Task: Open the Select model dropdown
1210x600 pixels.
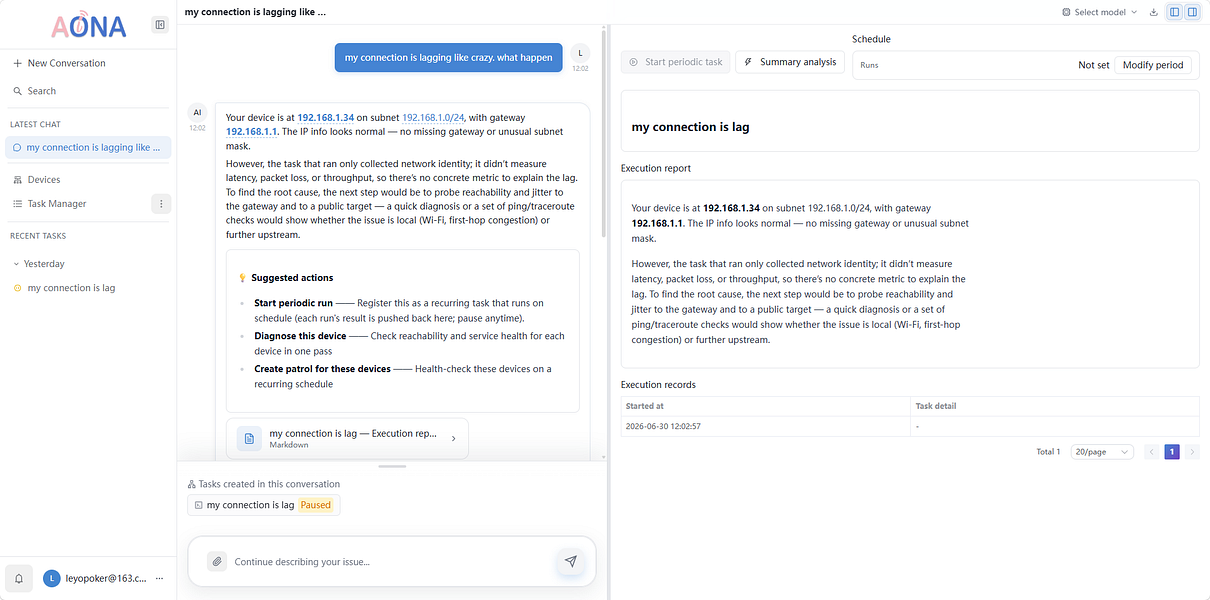Action: coord(1100,12)
